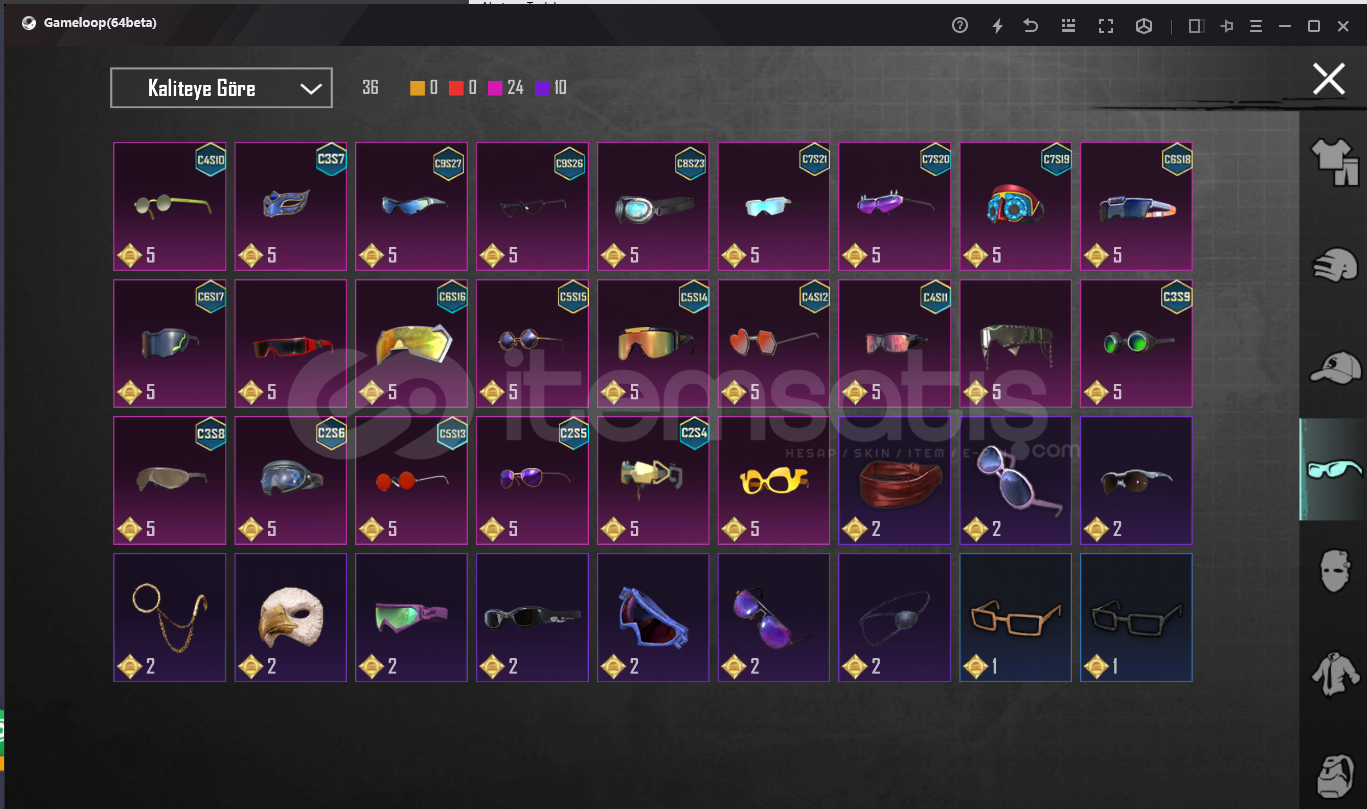Image resolution: width=1367 pixels, height=809 pixels.
Task: Select the jacket category icon
Action: pyautogui.click(x=1334, y=673)
